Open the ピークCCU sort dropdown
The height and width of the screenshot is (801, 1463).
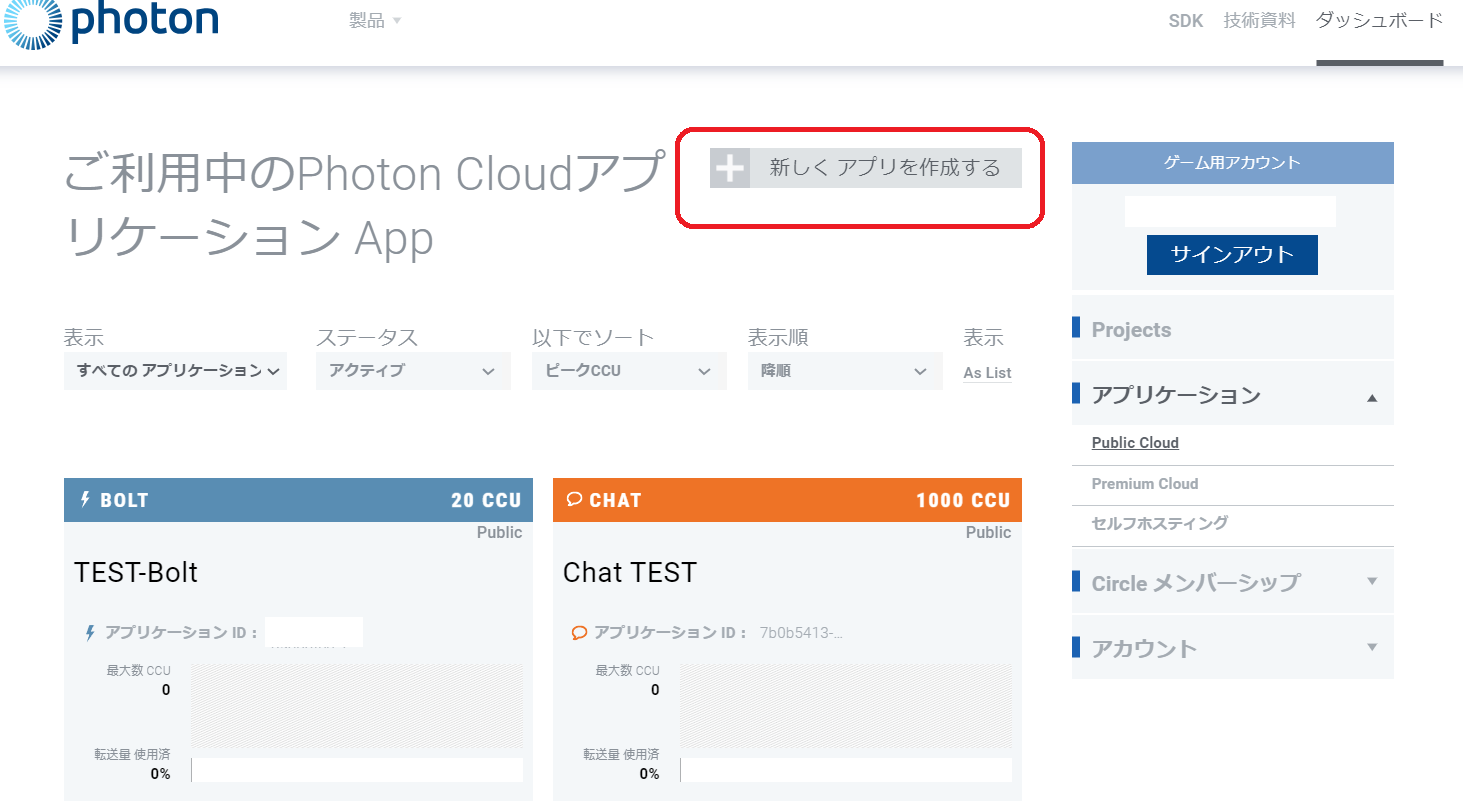[x=629, y=371]
